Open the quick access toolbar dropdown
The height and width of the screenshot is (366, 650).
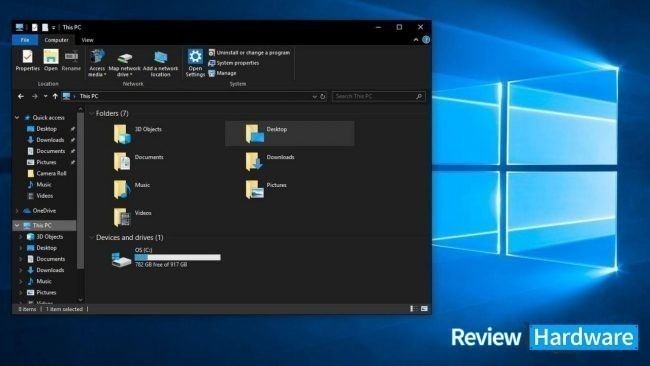tap(53, 28)
